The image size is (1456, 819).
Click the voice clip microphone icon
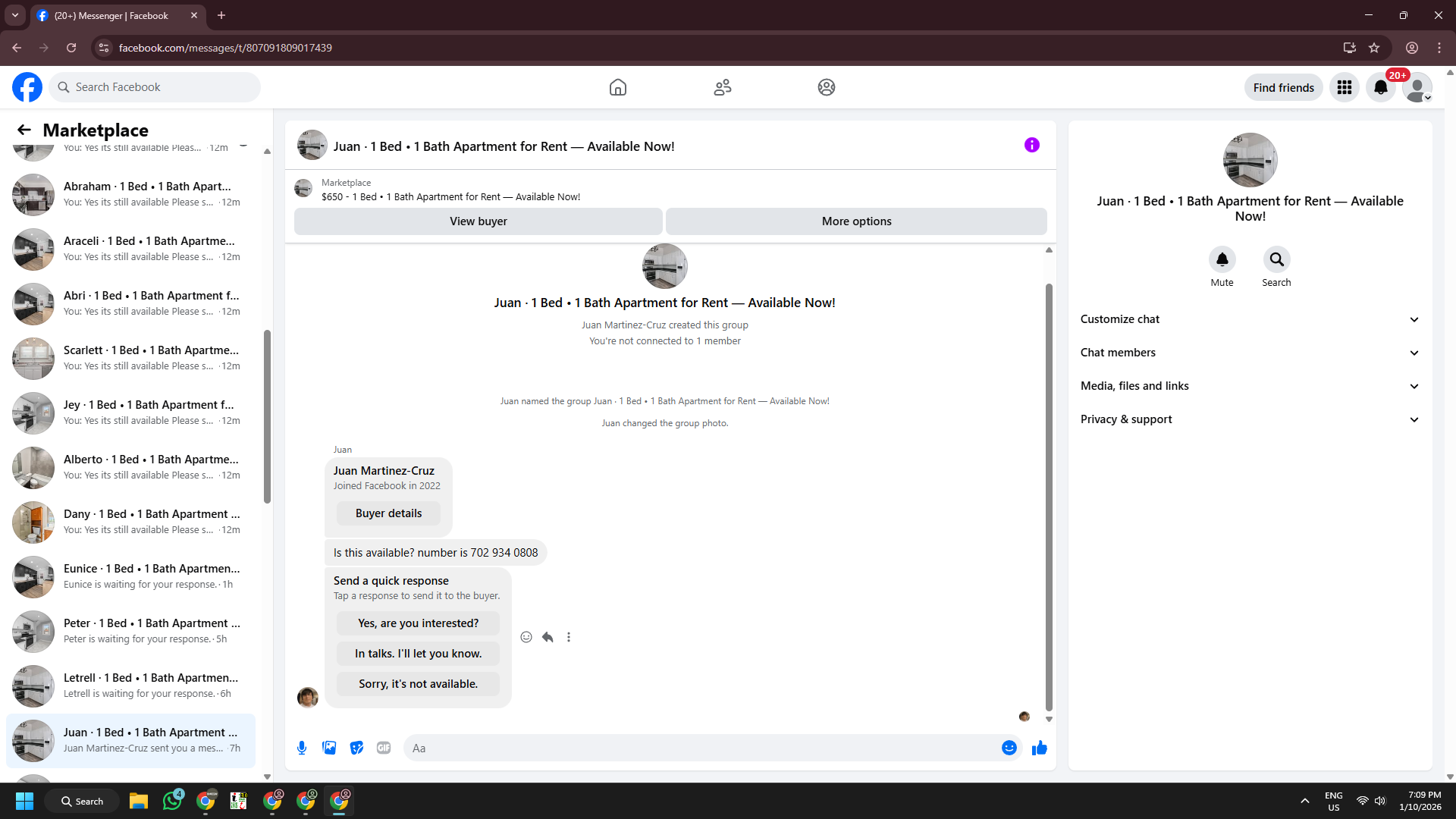point(302,748)
